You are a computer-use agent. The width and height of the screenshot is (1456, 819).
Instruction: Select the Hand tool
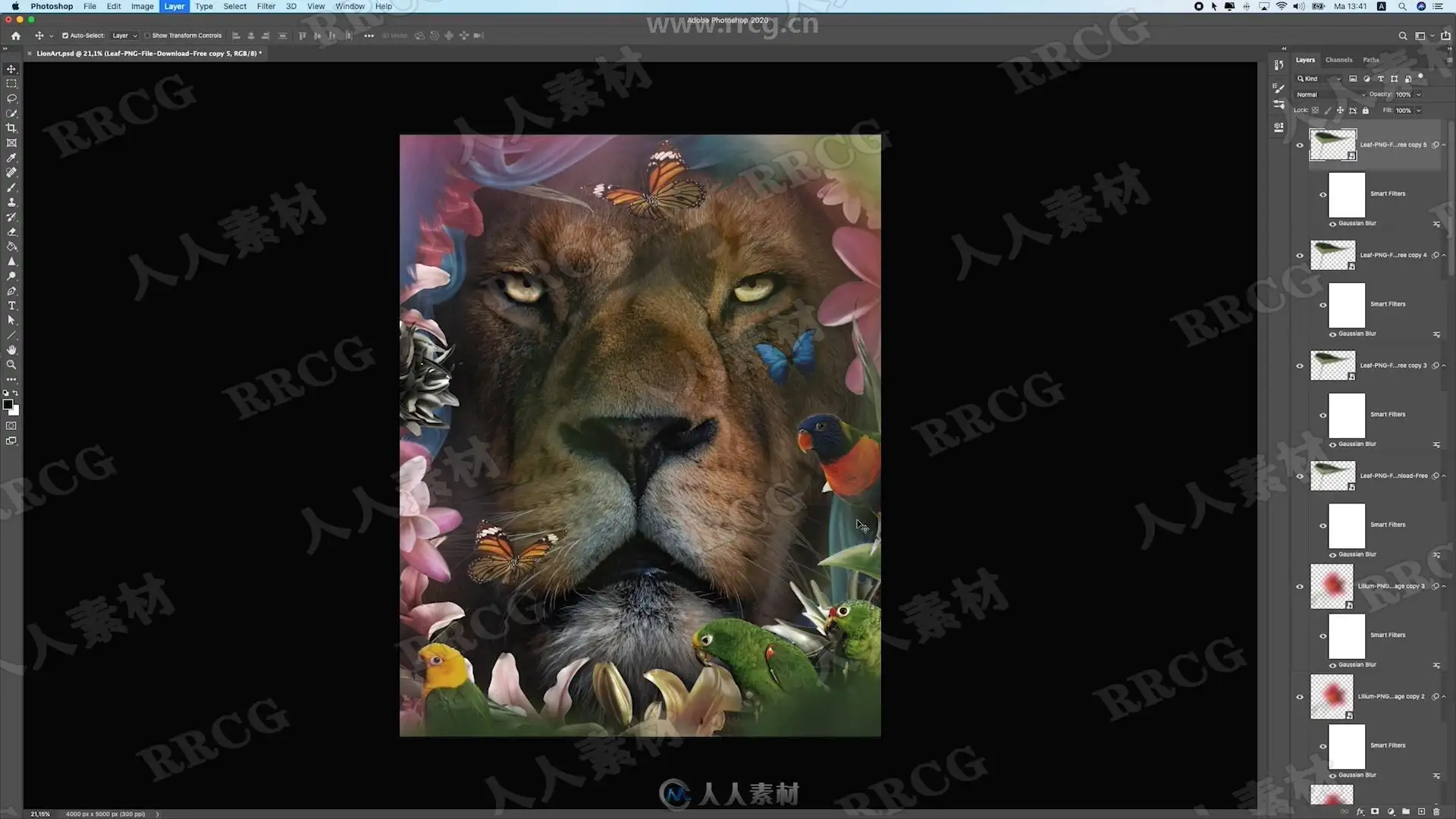click(11, 350)
